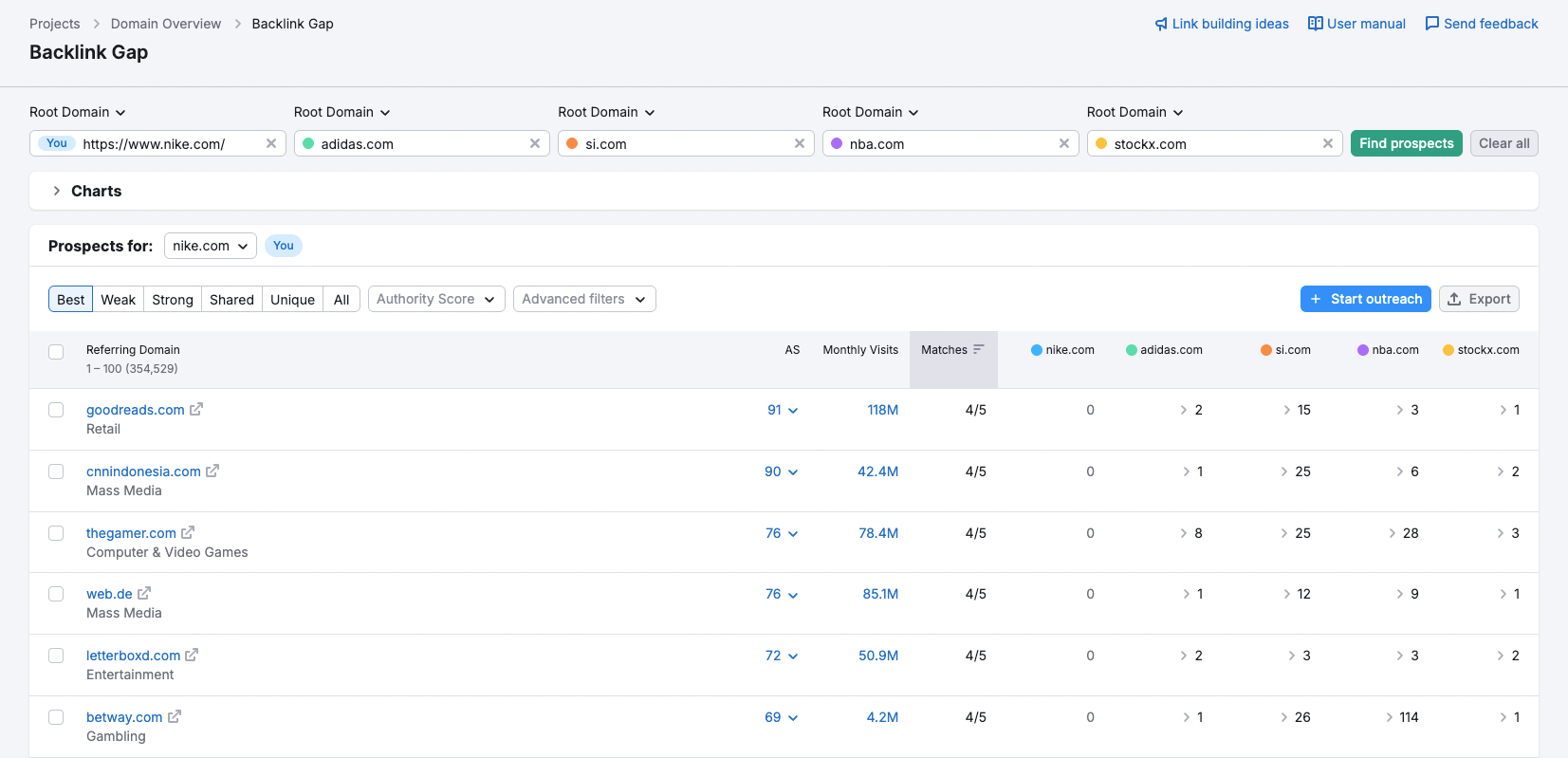The width and height of the screenshot is (1568, 758).
Task: Expand si.com backlinks chevron in cnnindonesia.com row
Action: click(1284, 471)
